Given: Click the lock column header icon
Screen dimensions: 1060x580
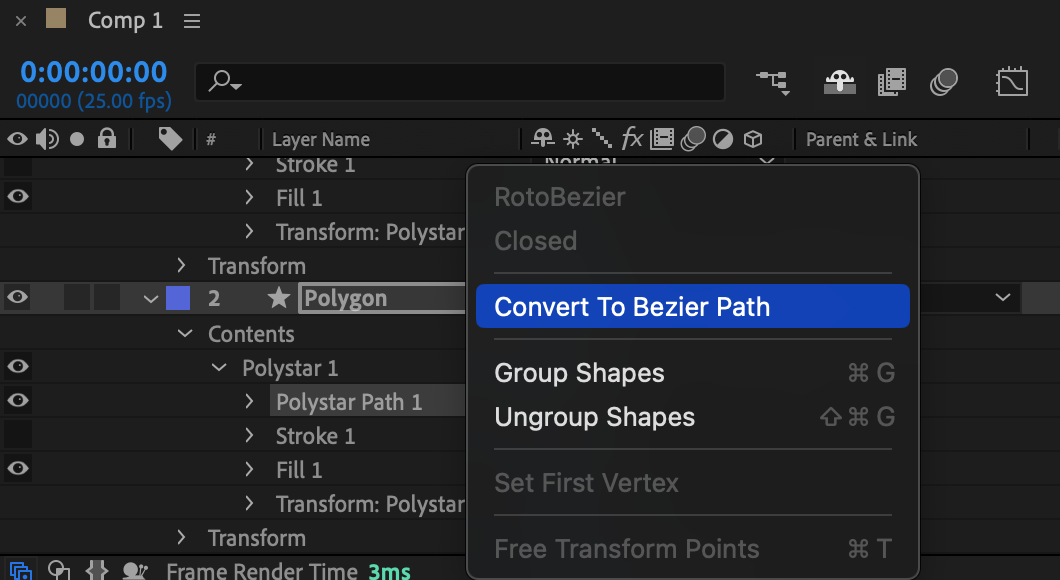Looking at the screenshot, I should pos(107,139).
